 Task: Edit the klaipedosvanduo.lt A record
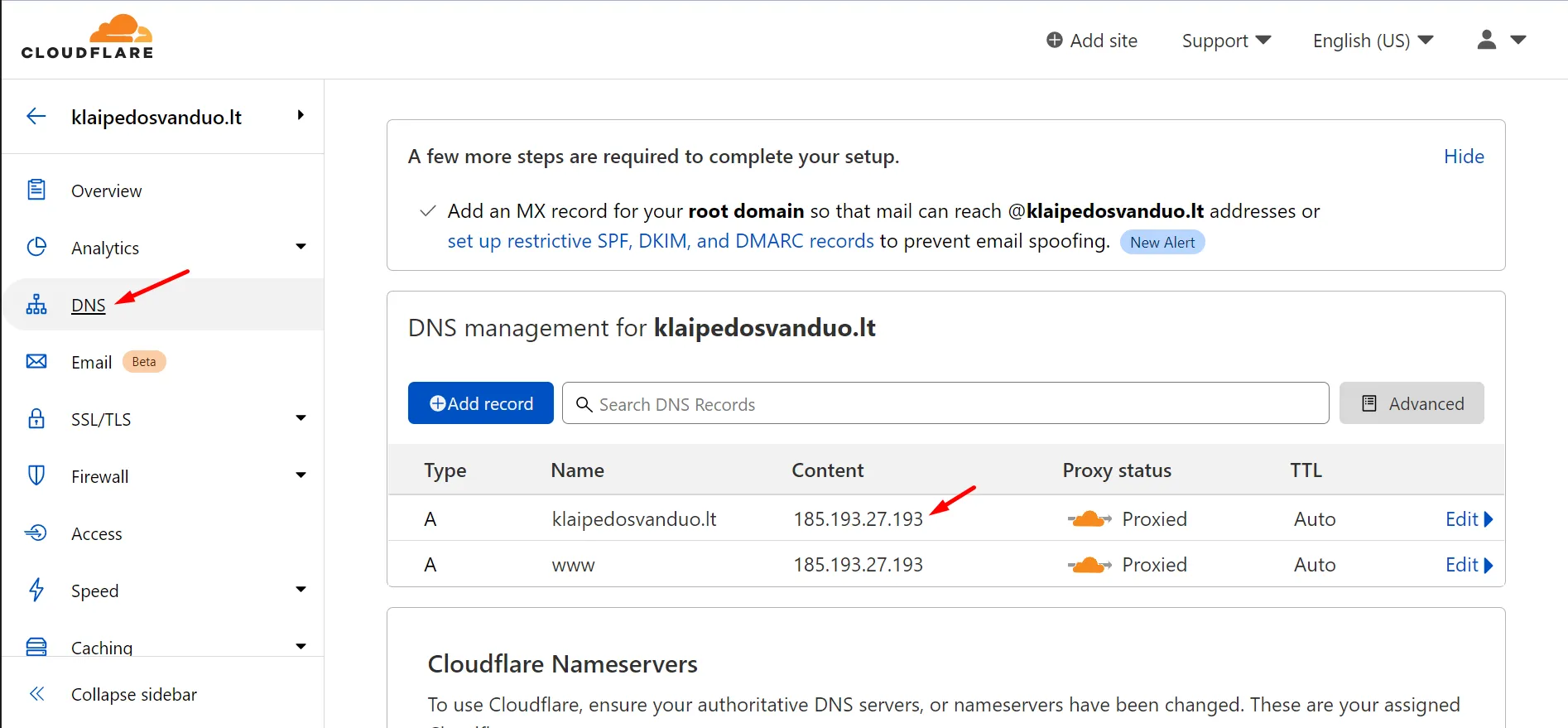point(1469,519)
